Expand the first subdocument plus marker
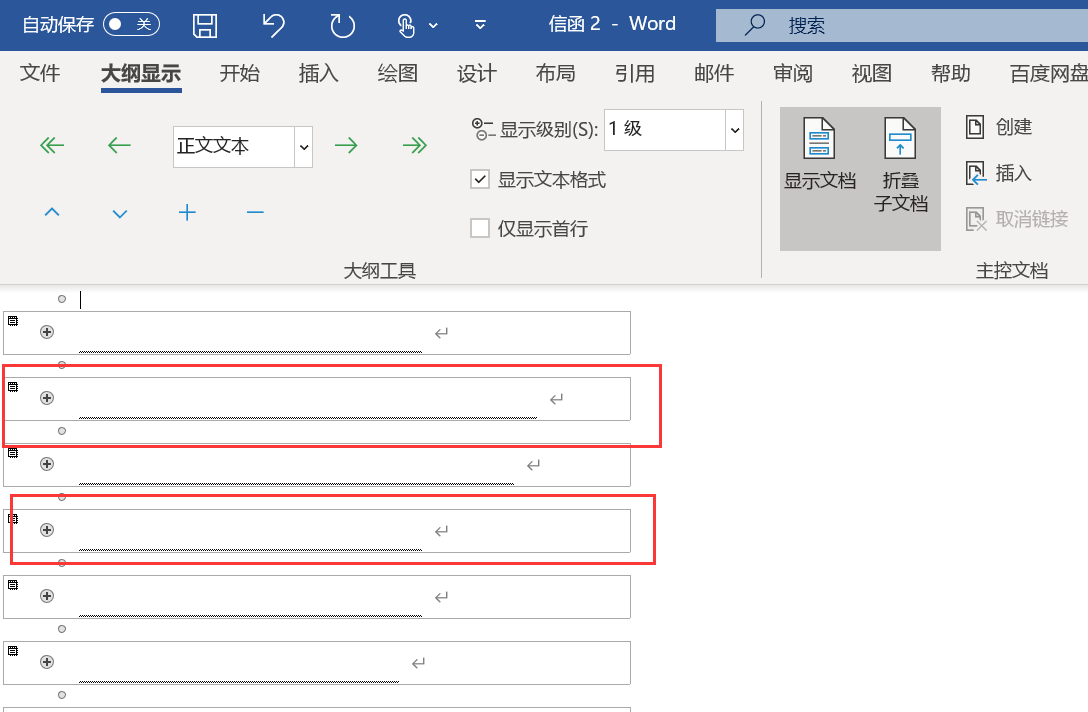The height and width of the screenshot is (712, 1088). [x=46, y=332]
